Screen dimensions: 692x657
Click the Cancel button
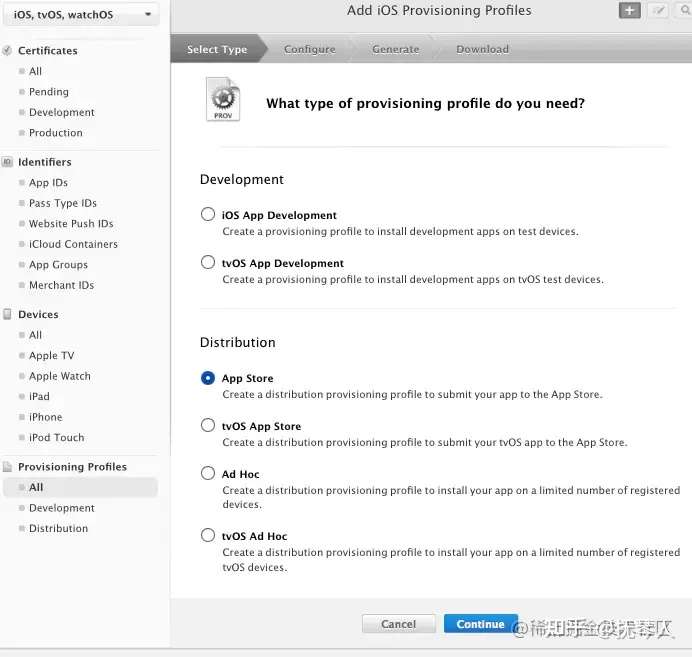[398, 624]
